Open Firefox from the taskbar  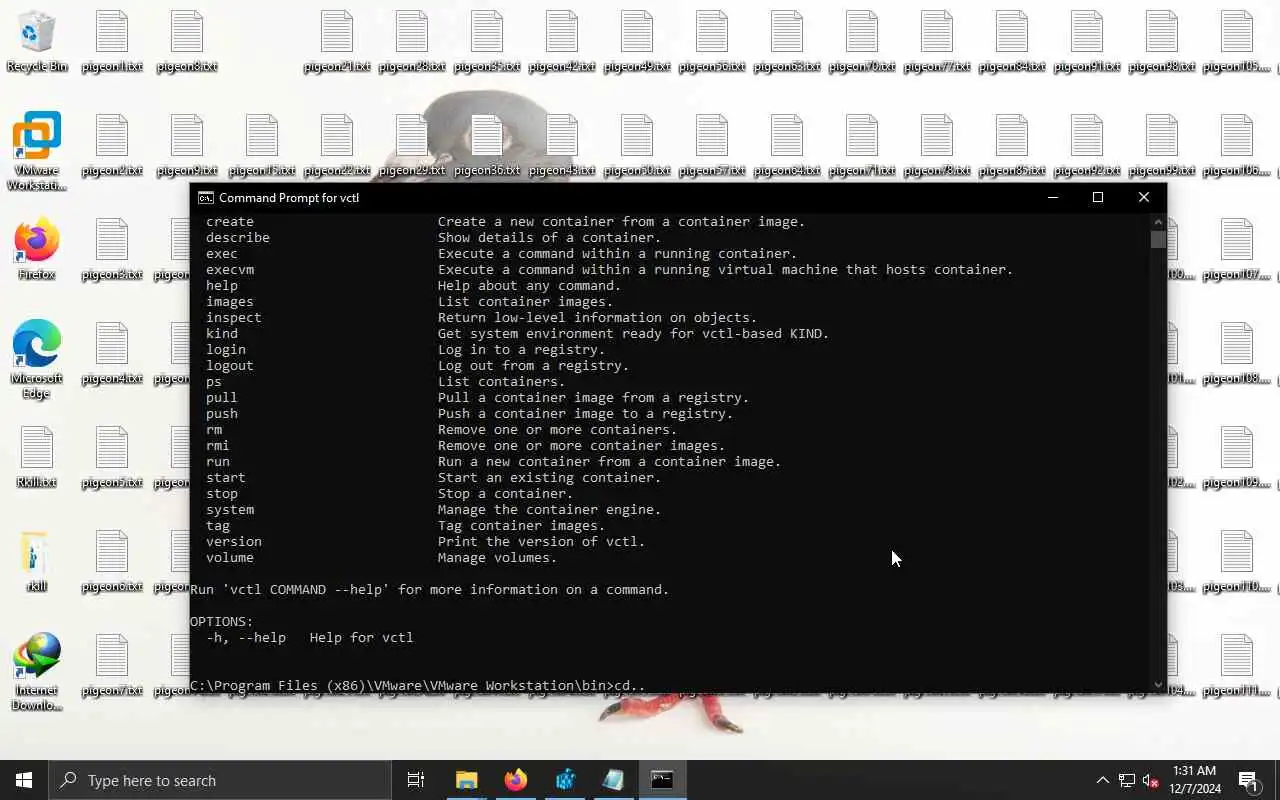[515, 780]
